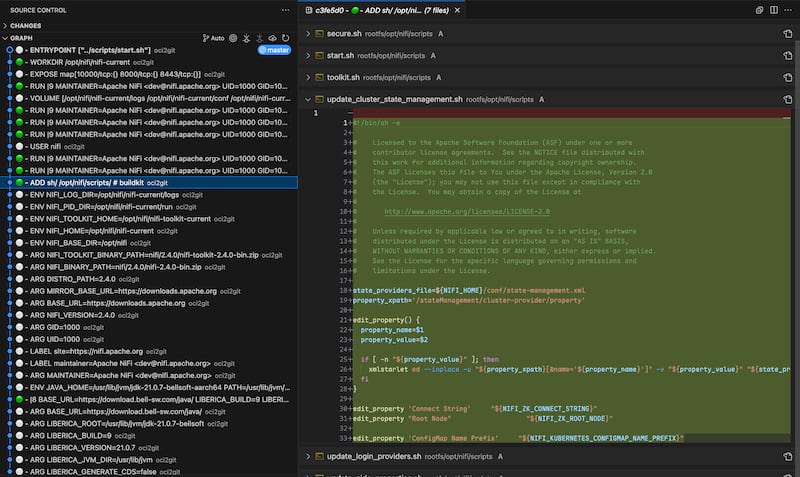Expand secure.sh file diff
The width and height of the screenshot is (800, 477).
[x=308, y=34]
